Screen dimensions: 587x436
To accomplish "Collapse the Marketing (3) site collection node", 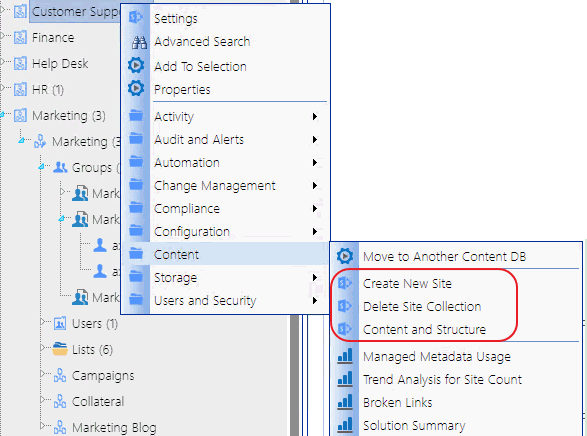I will pyautogui.click(x=2, y=114).
